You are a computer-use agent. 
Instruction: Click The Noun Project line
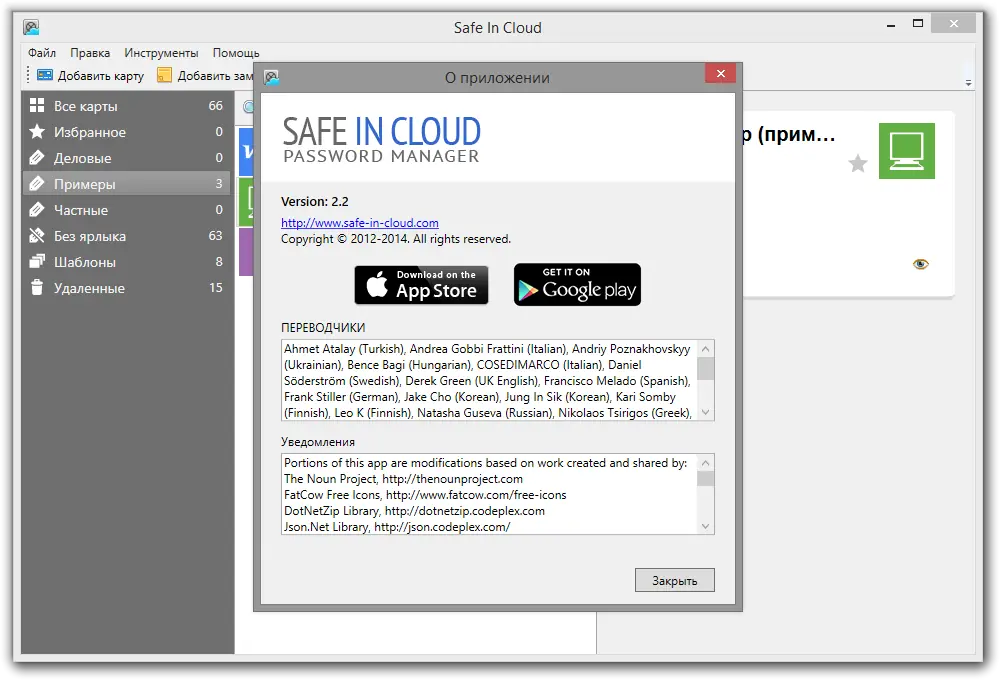coord(403,479)
